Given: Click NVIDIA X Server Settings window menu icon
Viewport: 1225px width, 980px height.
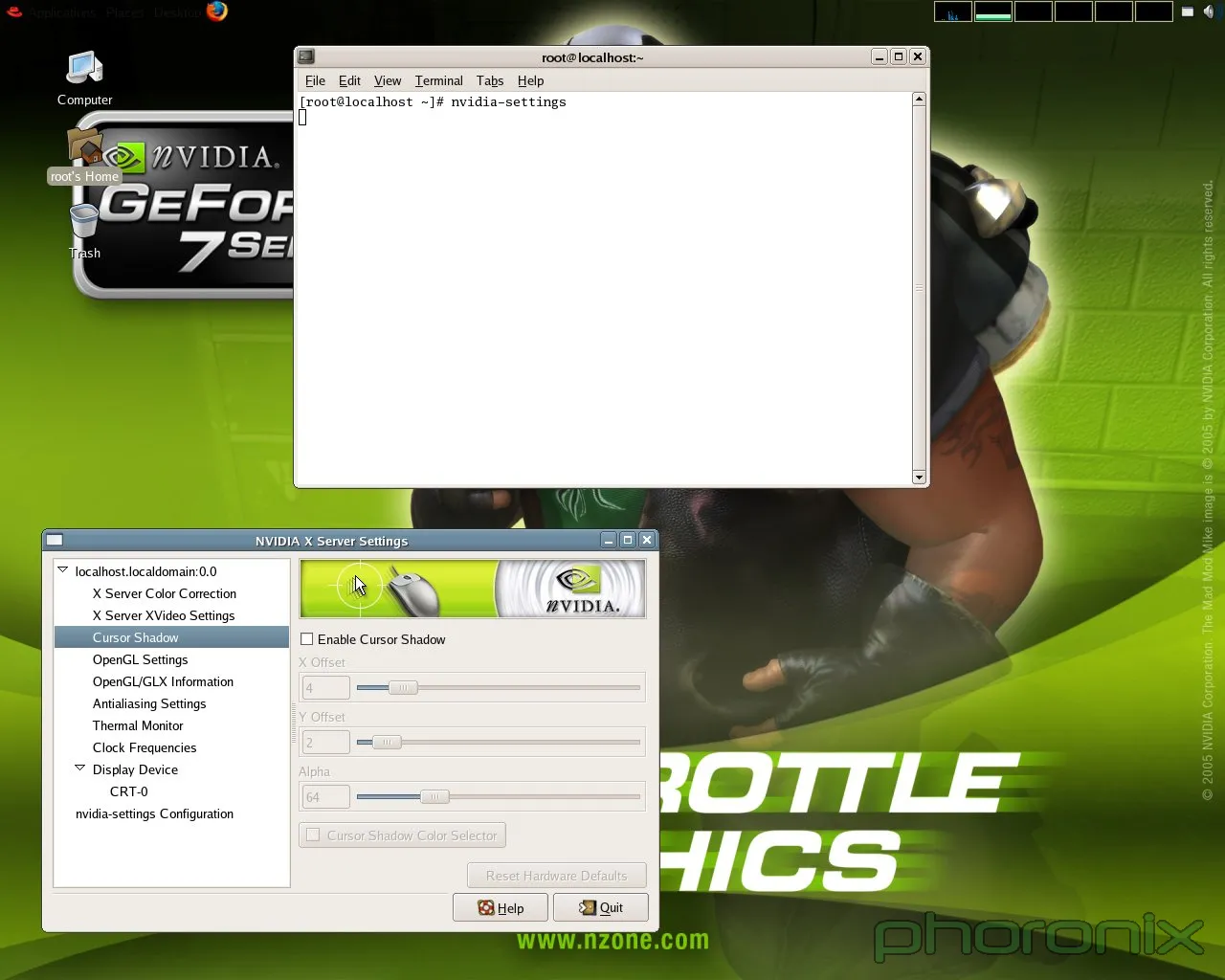Looking at the screenshot, I should point(55,540).
